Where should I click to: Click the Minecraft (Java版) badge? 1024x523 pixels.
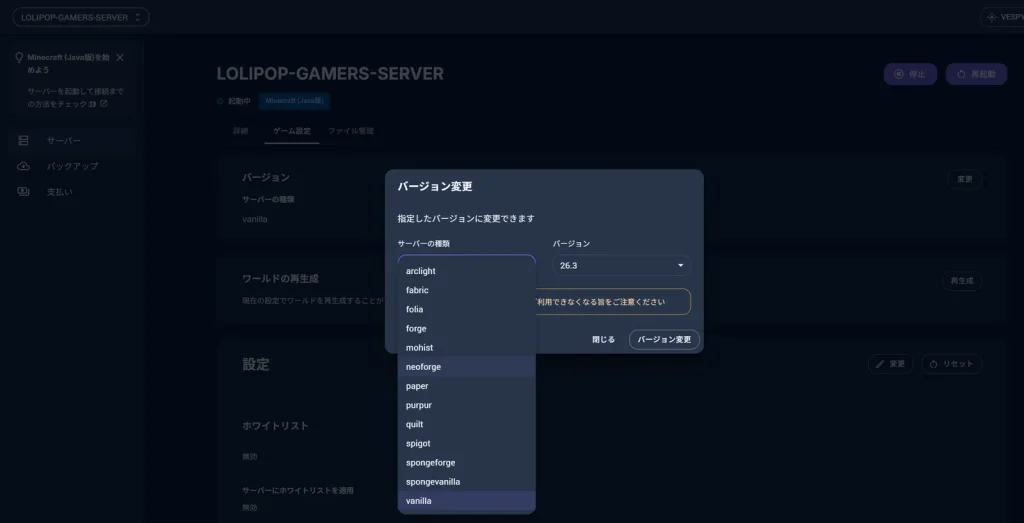[x=295, y=101]
